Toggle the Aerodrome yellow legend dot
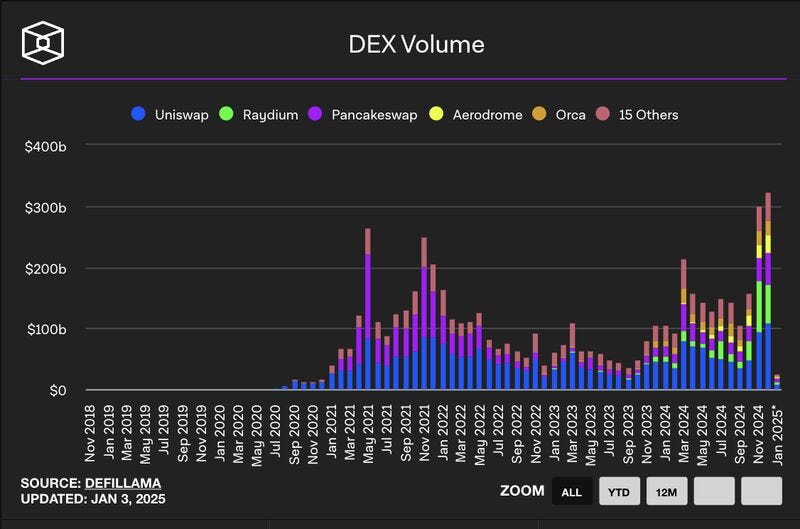Image resolution: width=800 pixels, height=529 pixels. [436, 114]
